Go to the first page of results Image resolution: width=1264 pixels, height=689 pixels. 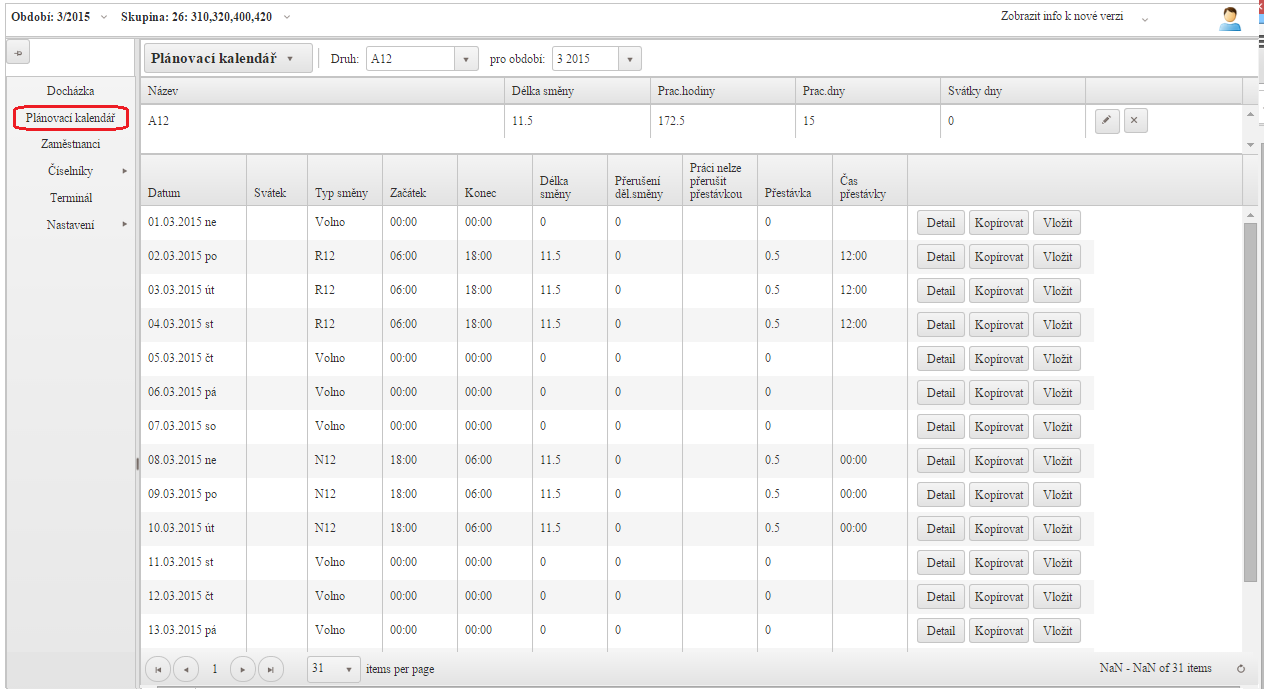click(x=158, y=669)
